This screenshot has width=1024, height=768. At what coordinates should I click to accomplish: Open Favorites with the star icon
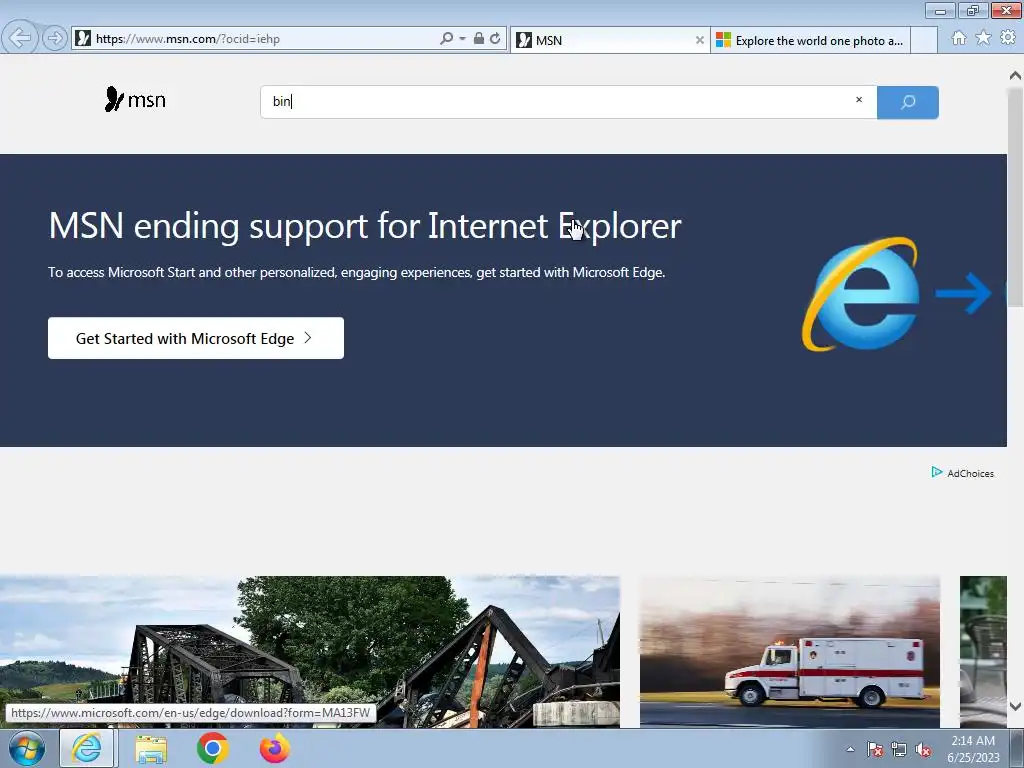point(983,39)
